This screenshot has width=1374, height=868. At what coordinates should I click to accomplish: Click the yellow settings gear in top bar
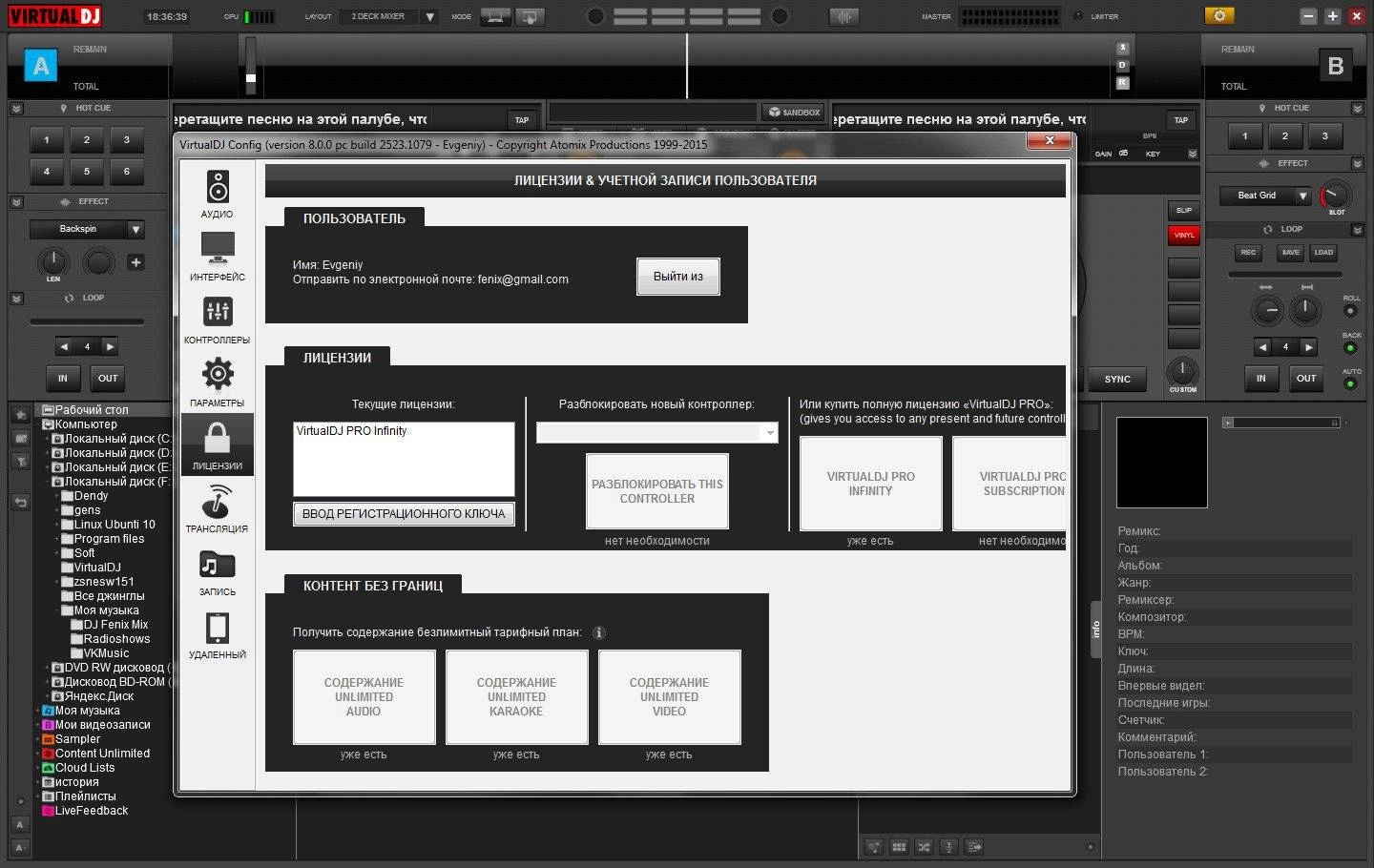click(x=1219, y=15)
